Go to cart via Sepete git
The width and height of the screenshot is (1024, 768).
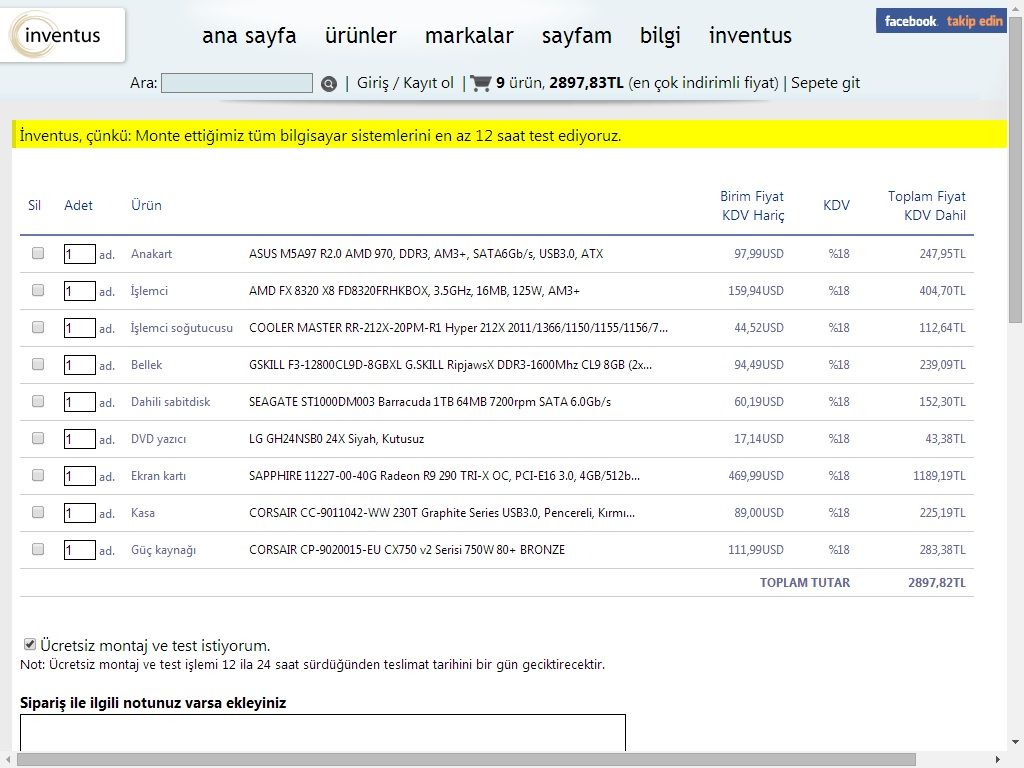point(825,83)
